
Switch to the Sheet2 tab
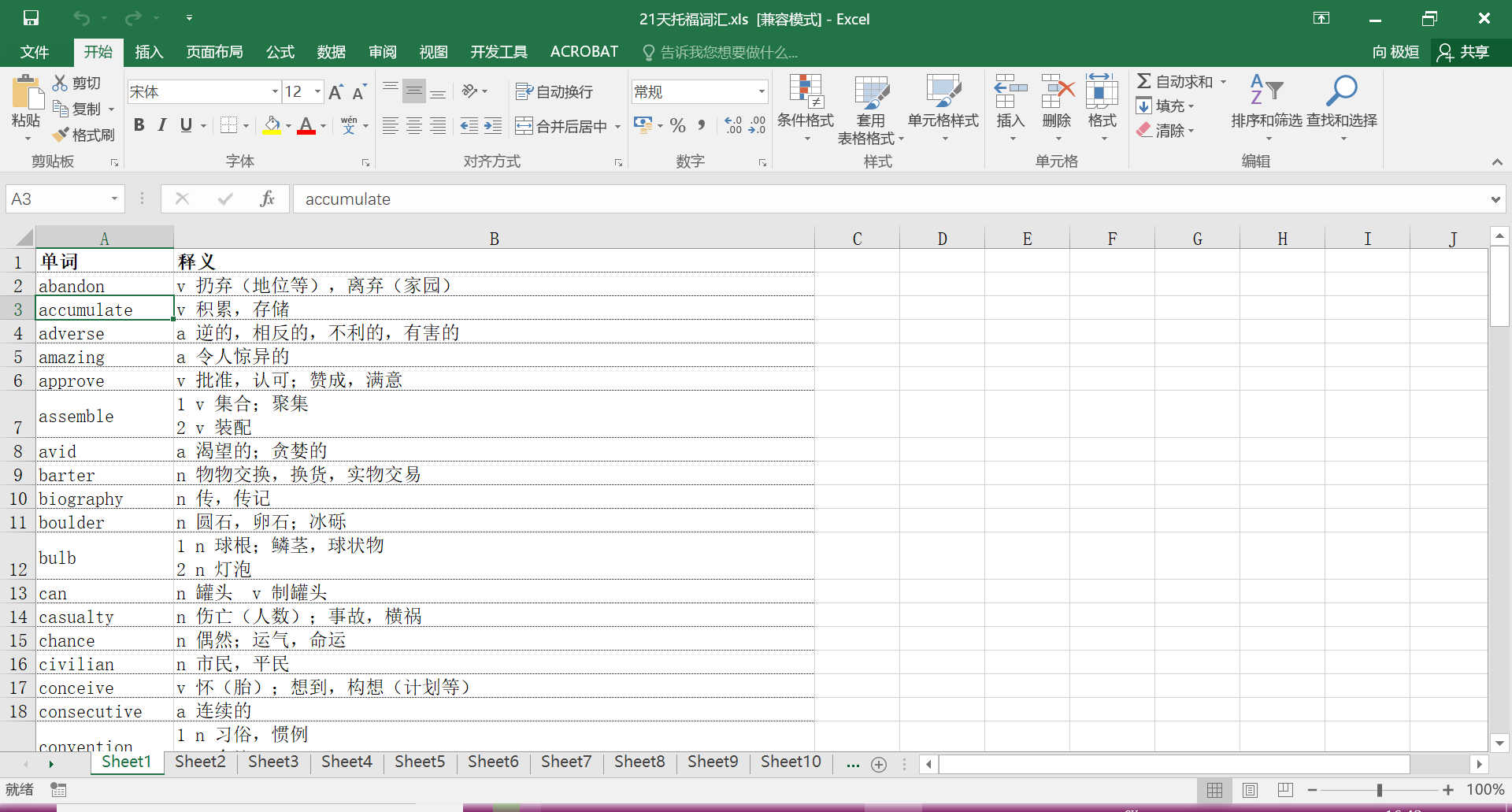[200, 762]
